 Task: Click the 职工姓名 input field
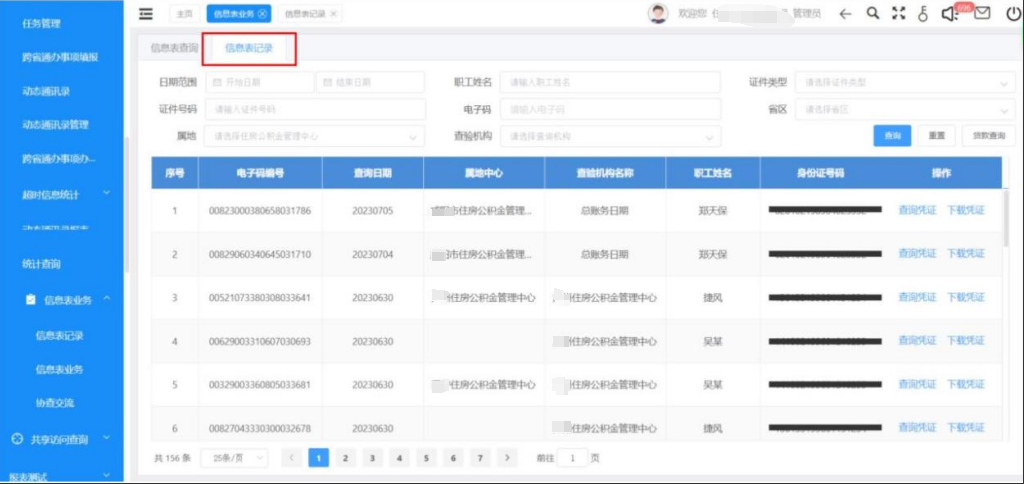pos(611,82)
